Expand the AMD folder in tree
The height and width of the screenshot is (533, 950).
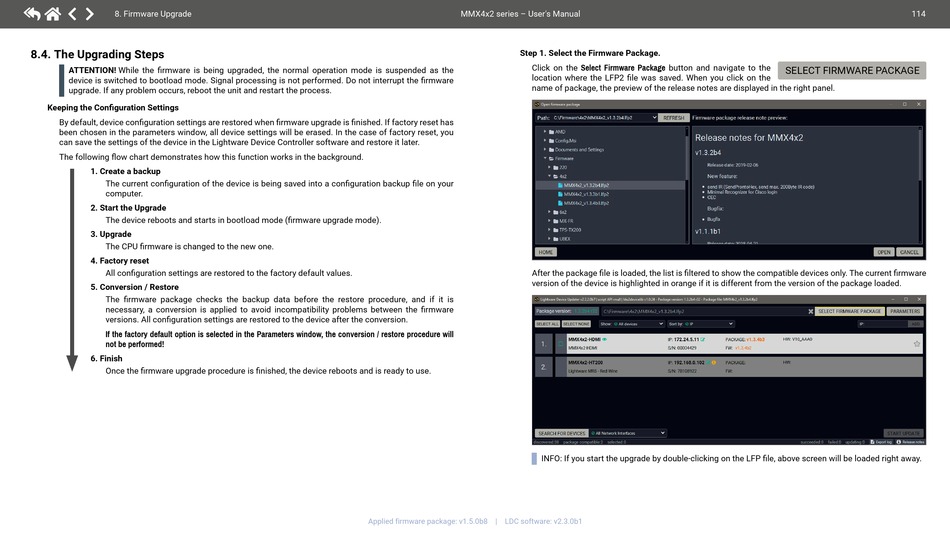coord(545,131)
